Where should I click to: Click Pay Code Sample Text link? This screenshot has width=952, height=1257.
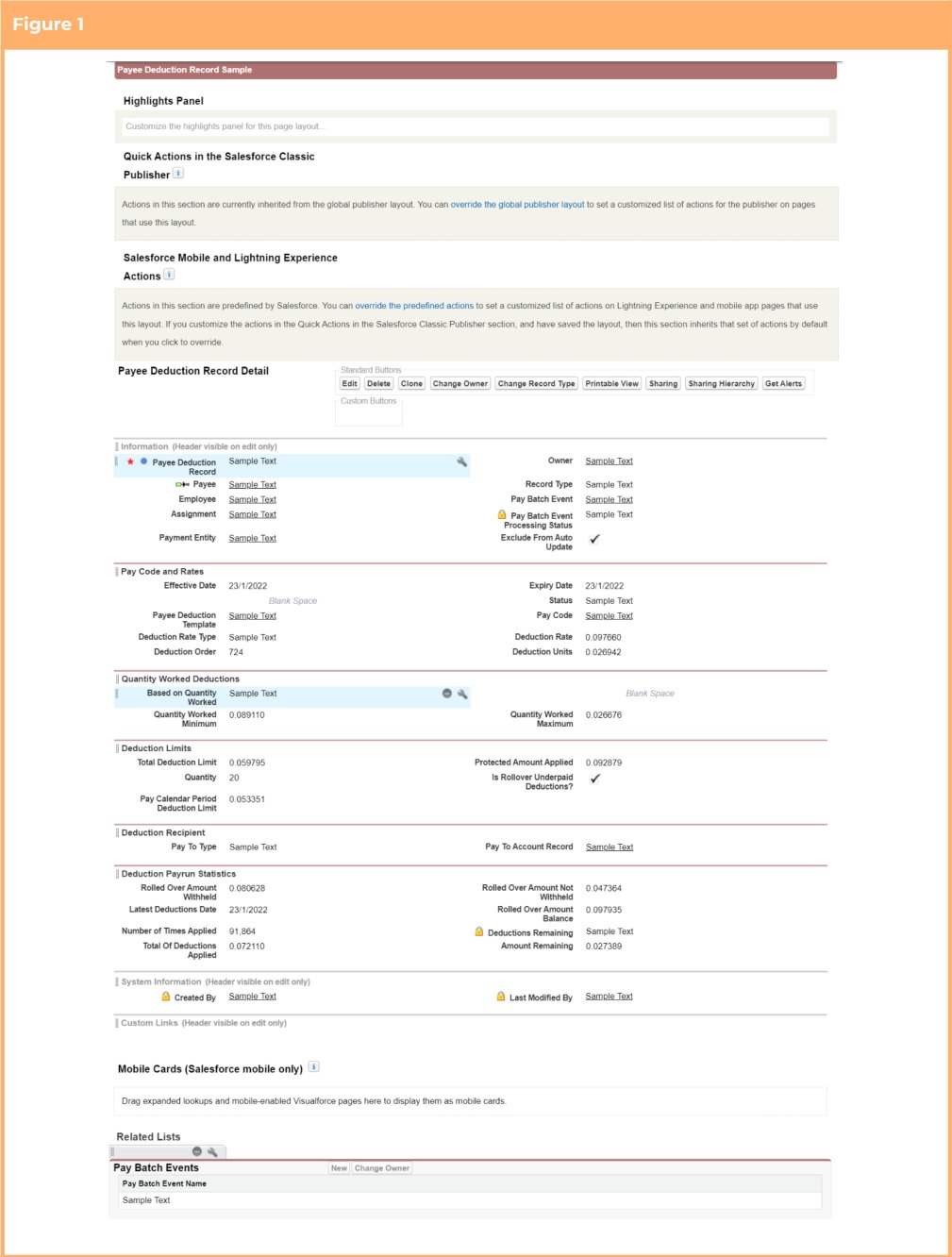click(x=609, y=616)
